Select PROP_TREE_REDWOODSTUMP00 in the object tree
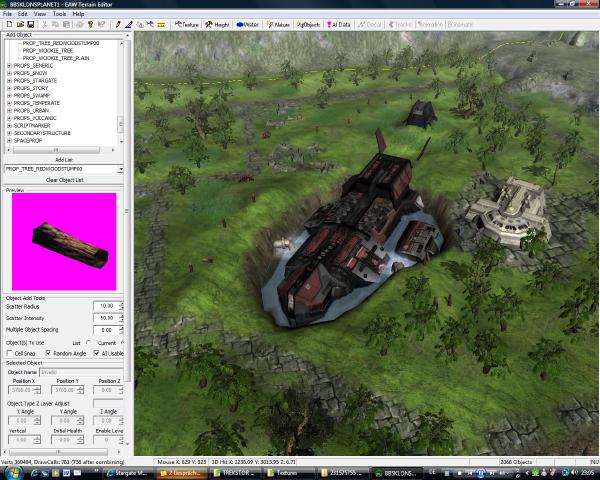Viewport: 600px width, 480px height. point(61,43)
